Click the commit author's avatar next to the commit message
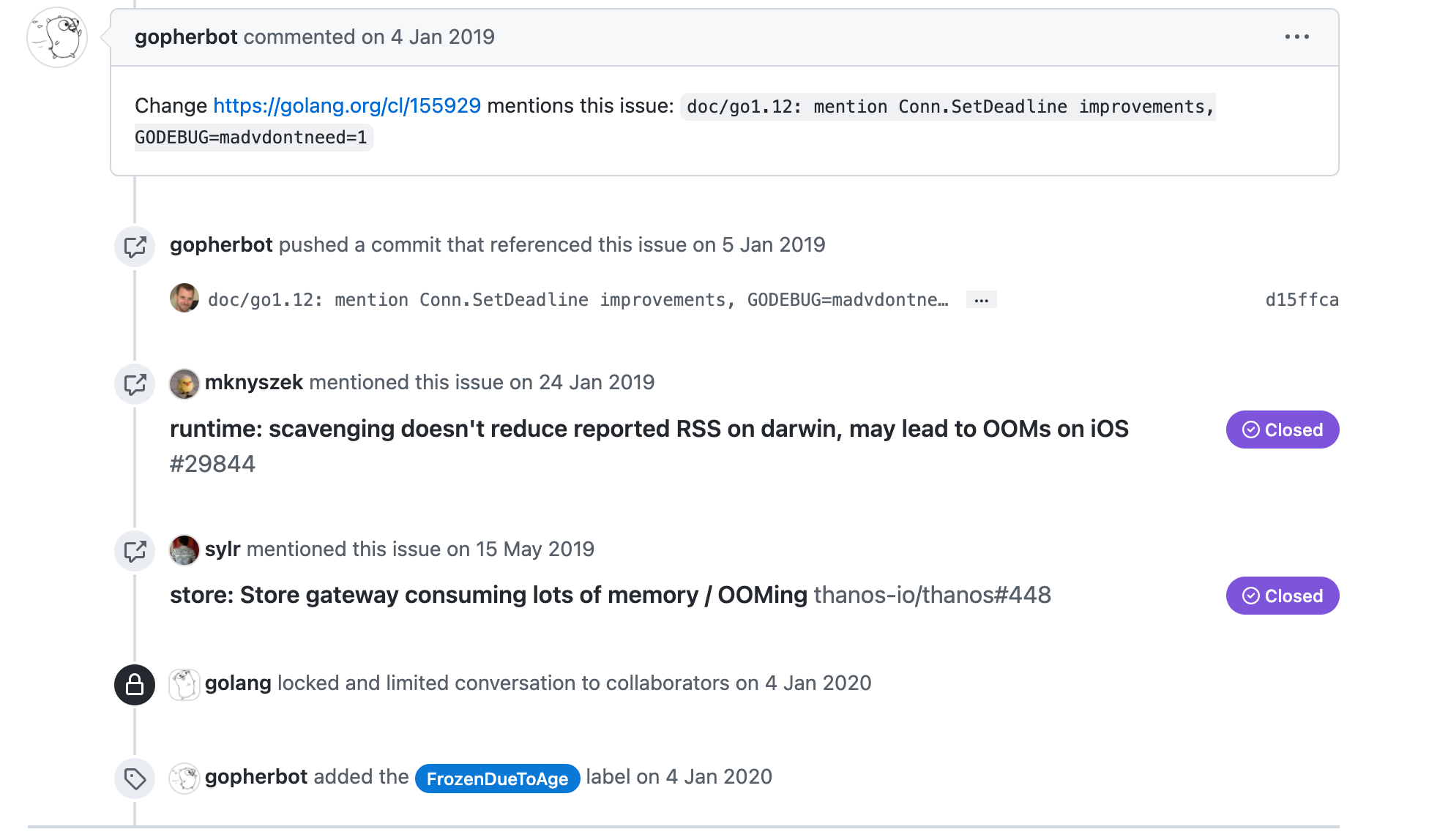The height and width of the screenshot is (840, 1448). [x=185, y=299]
